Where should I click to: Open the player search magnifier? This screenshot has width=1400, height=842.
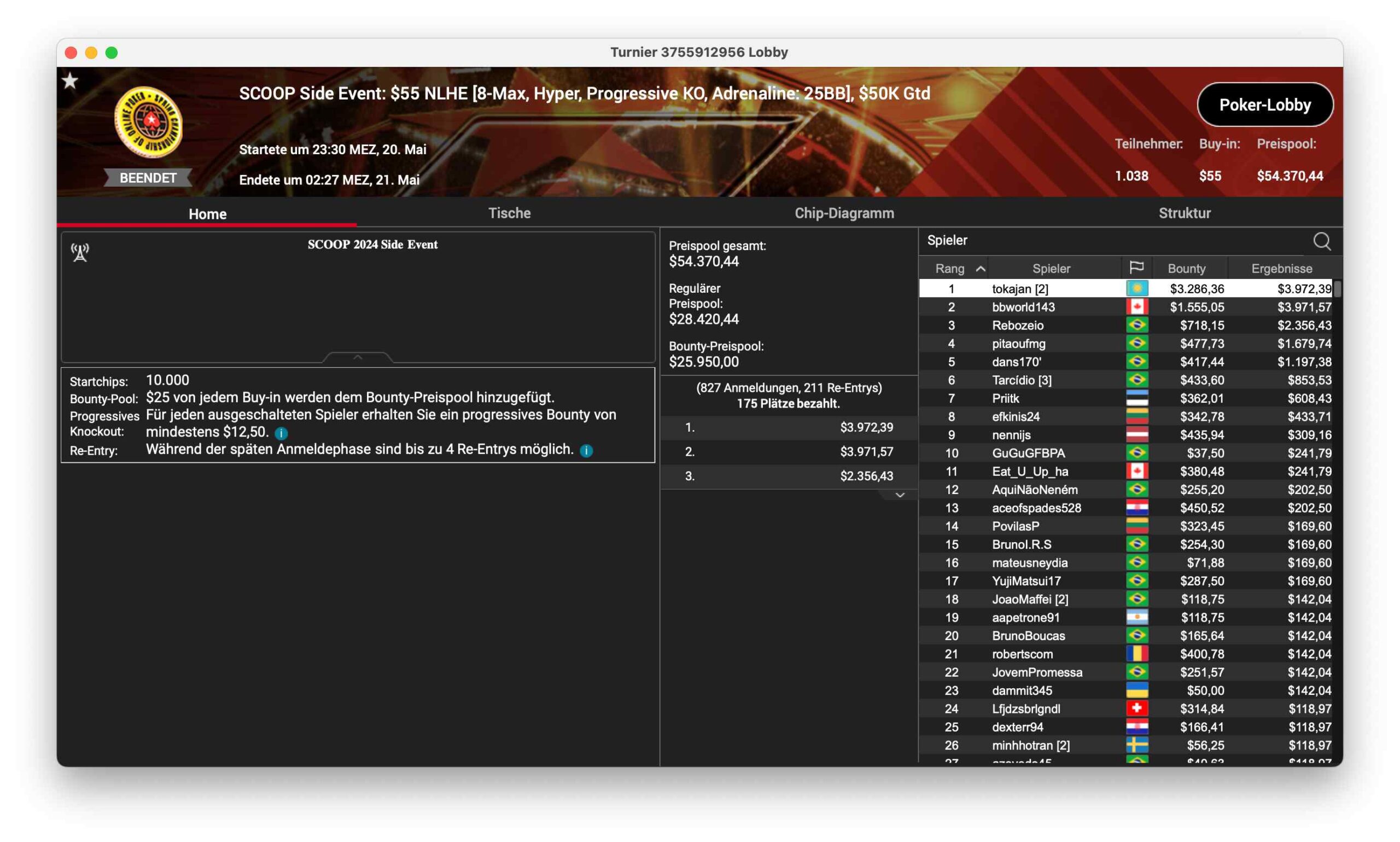pos(1321,242)
